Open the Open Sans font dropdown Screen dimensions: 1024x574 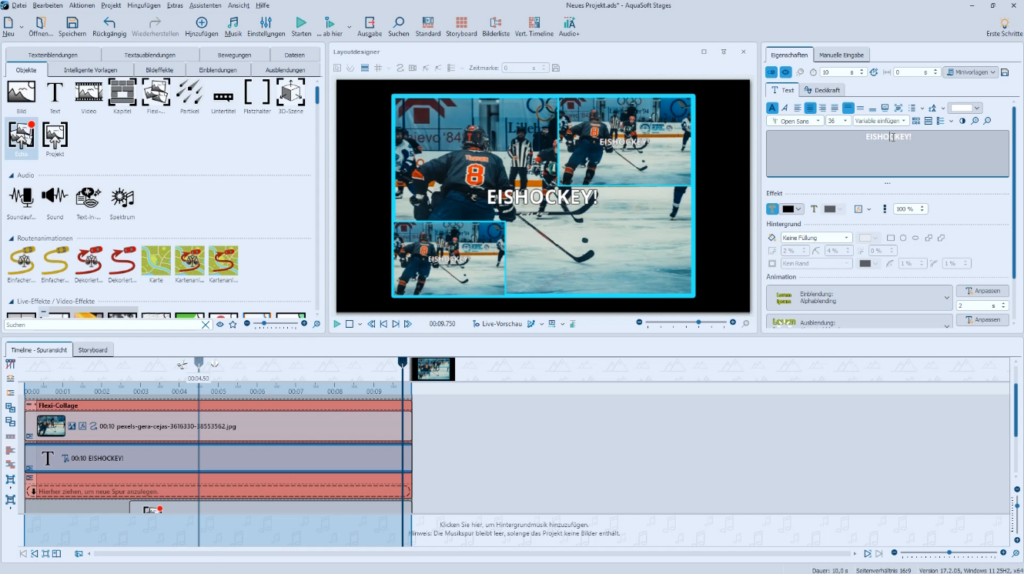click(x=795, y=121)
